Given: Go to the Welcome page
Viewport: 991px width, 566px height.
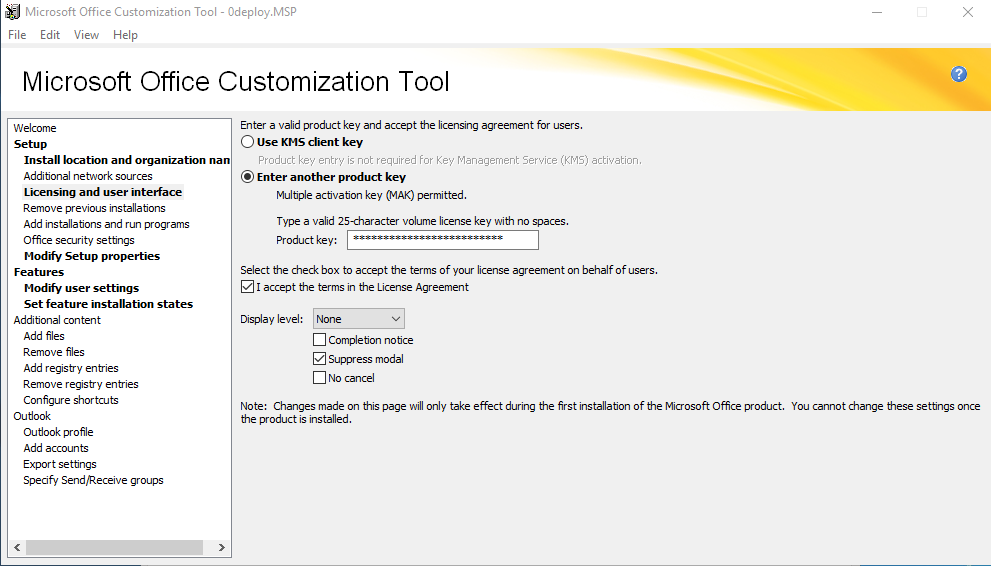Looking at the screenshot, I should 35,128.
